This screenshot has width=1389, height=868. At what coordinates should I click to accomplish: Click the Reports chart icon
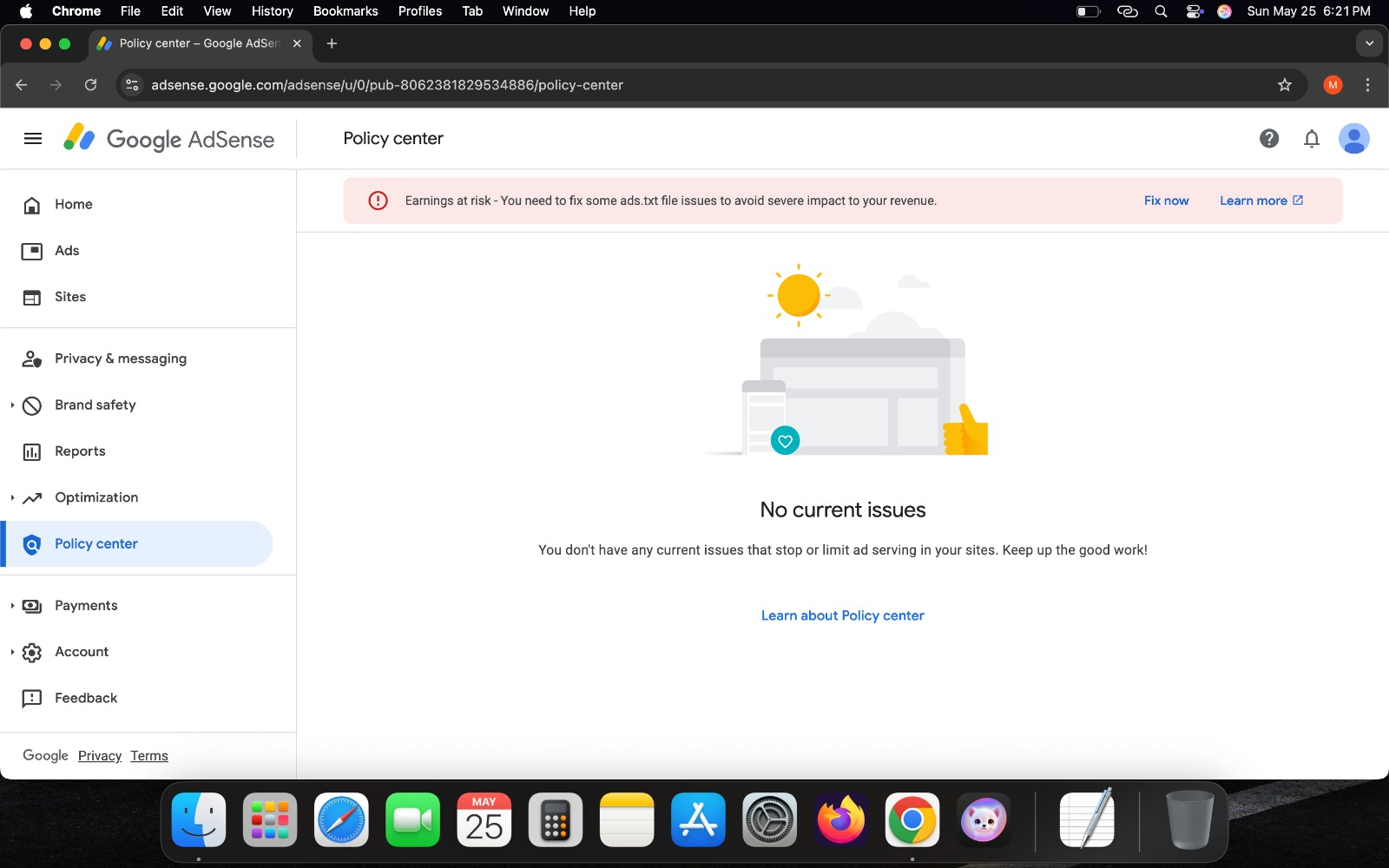32,451
